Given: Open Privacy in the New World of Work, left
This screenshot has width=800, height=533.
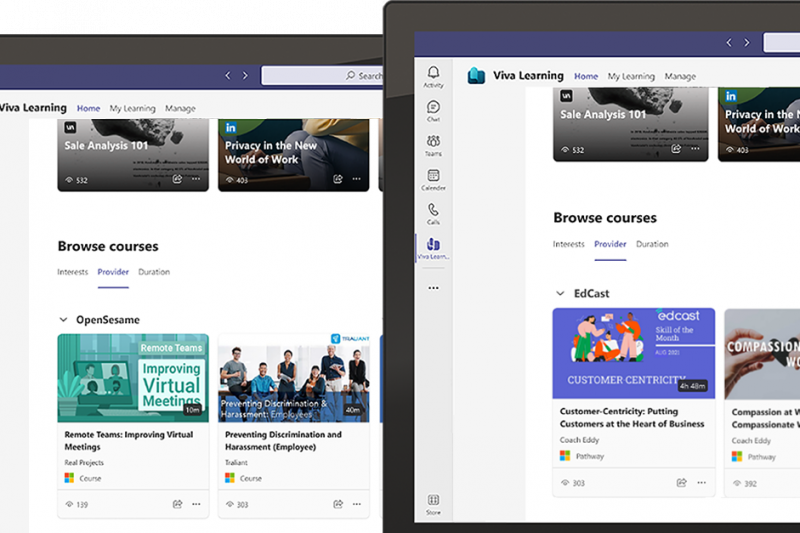Looking at the screenshot, I should [x=294, y=155].
